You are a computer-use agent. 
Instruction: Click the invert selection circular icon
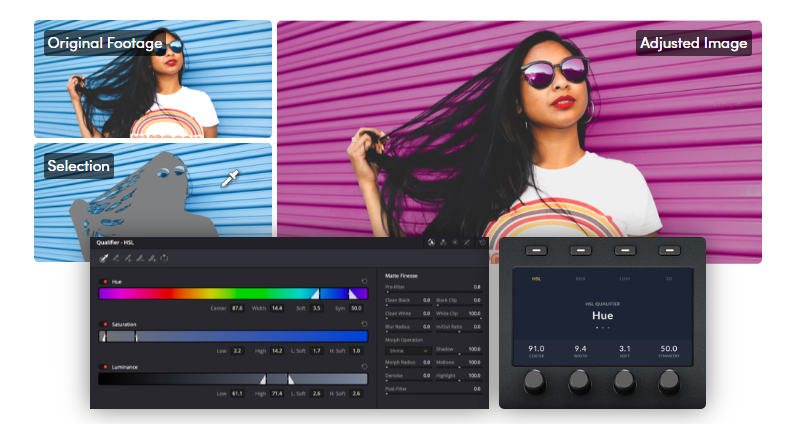(x=164, y=258)
